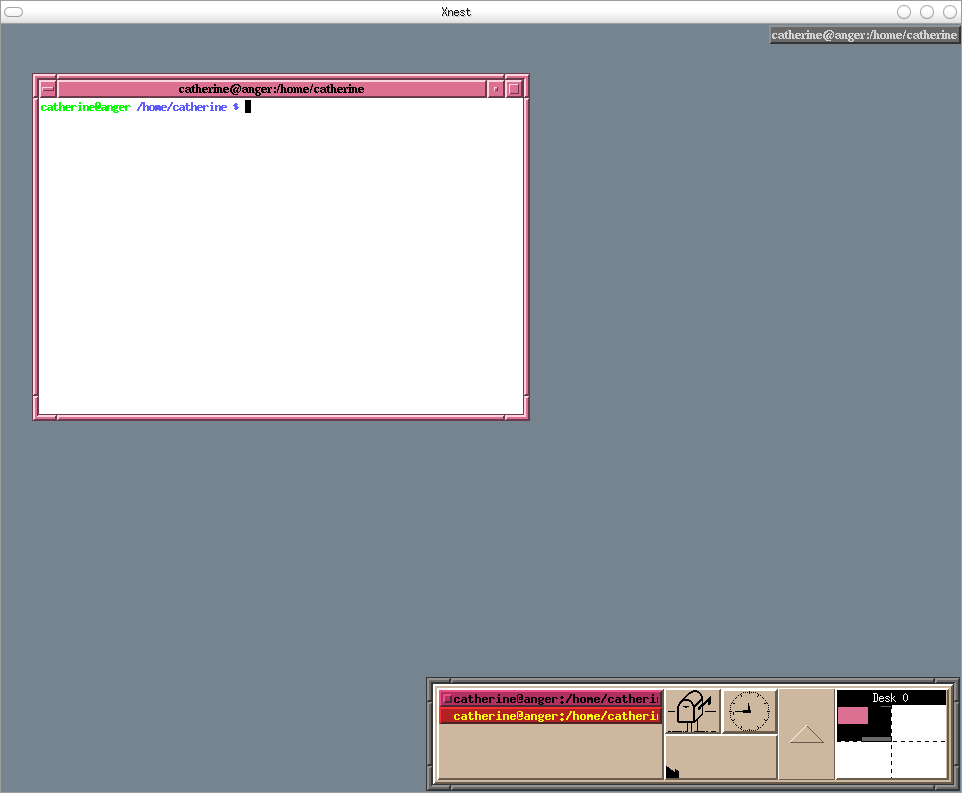Click the analog clock in the panel
962x793 pixels.
(x=749, y=711)
